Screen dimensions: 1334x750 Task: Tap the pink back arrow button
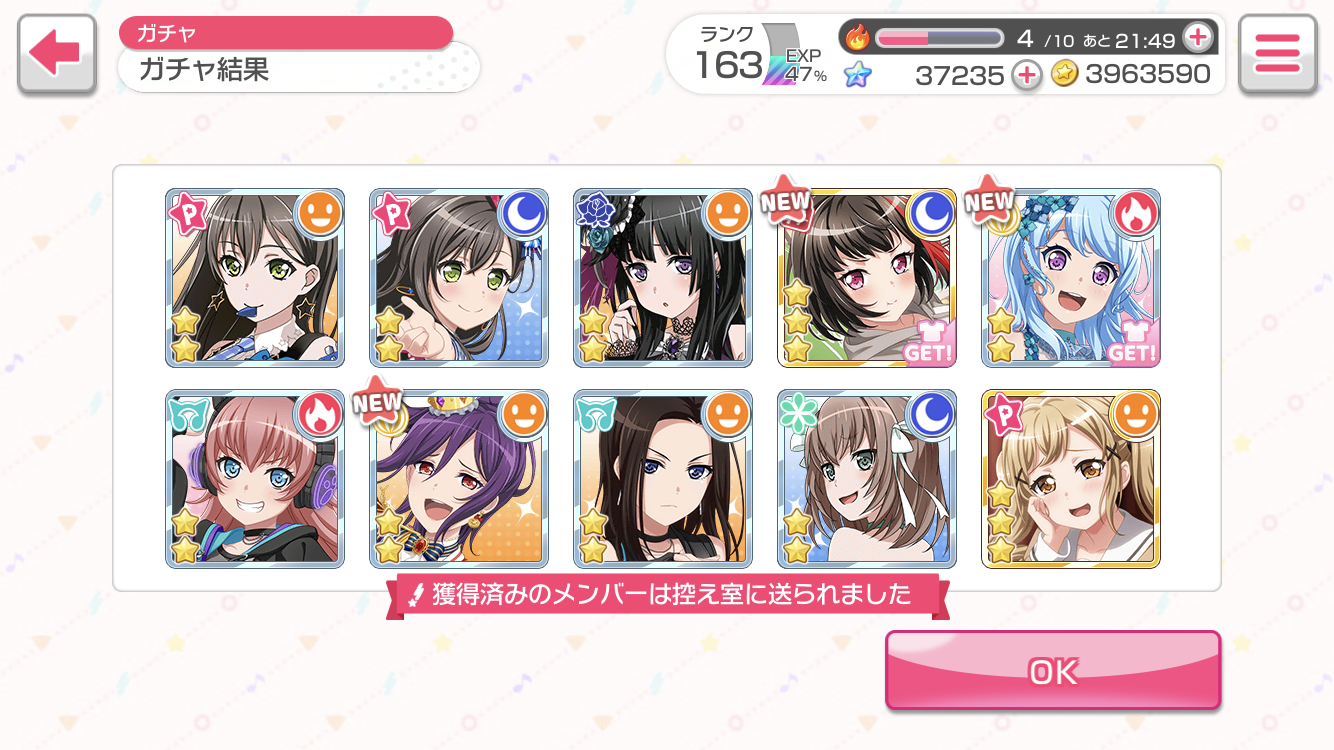[x=57, y=54]
